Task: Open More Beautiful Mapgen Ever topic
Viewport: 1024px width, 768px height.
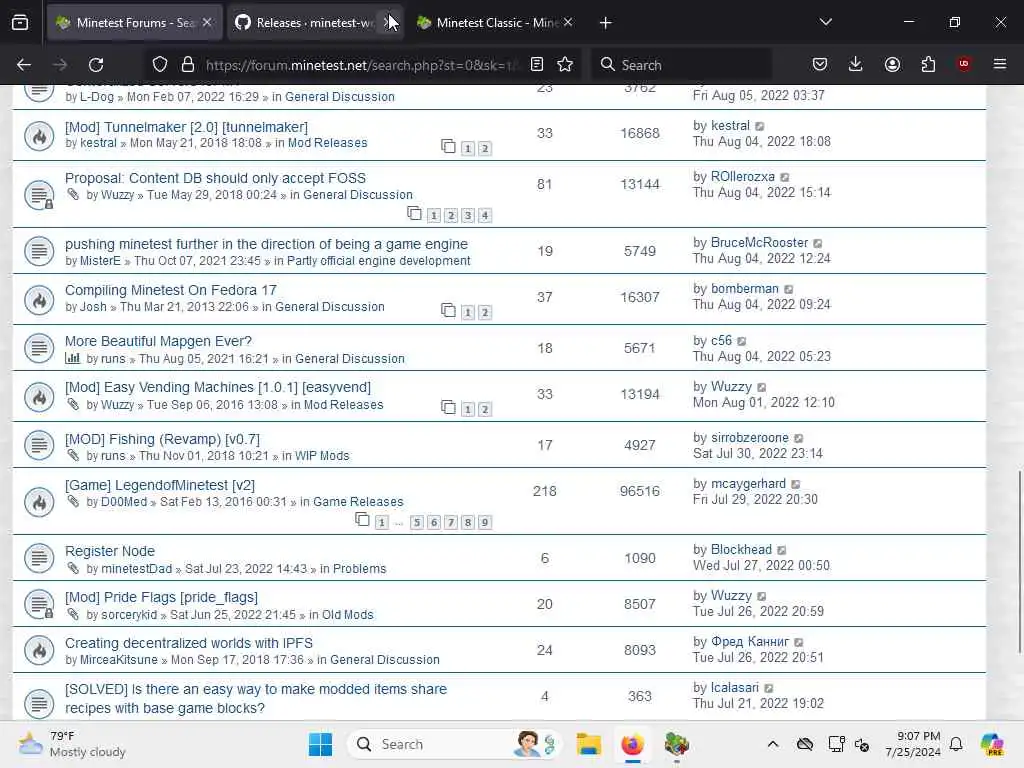Action: pyautogui.click(x=158, y=341)
